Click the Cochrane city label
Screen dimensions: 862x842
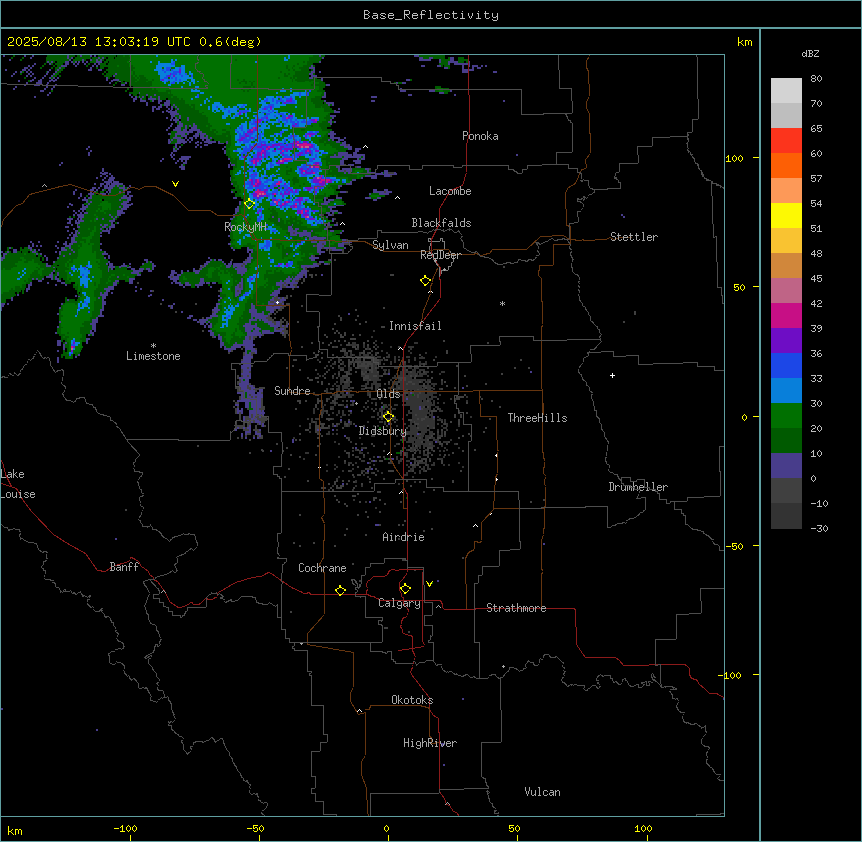coord(322,568)
